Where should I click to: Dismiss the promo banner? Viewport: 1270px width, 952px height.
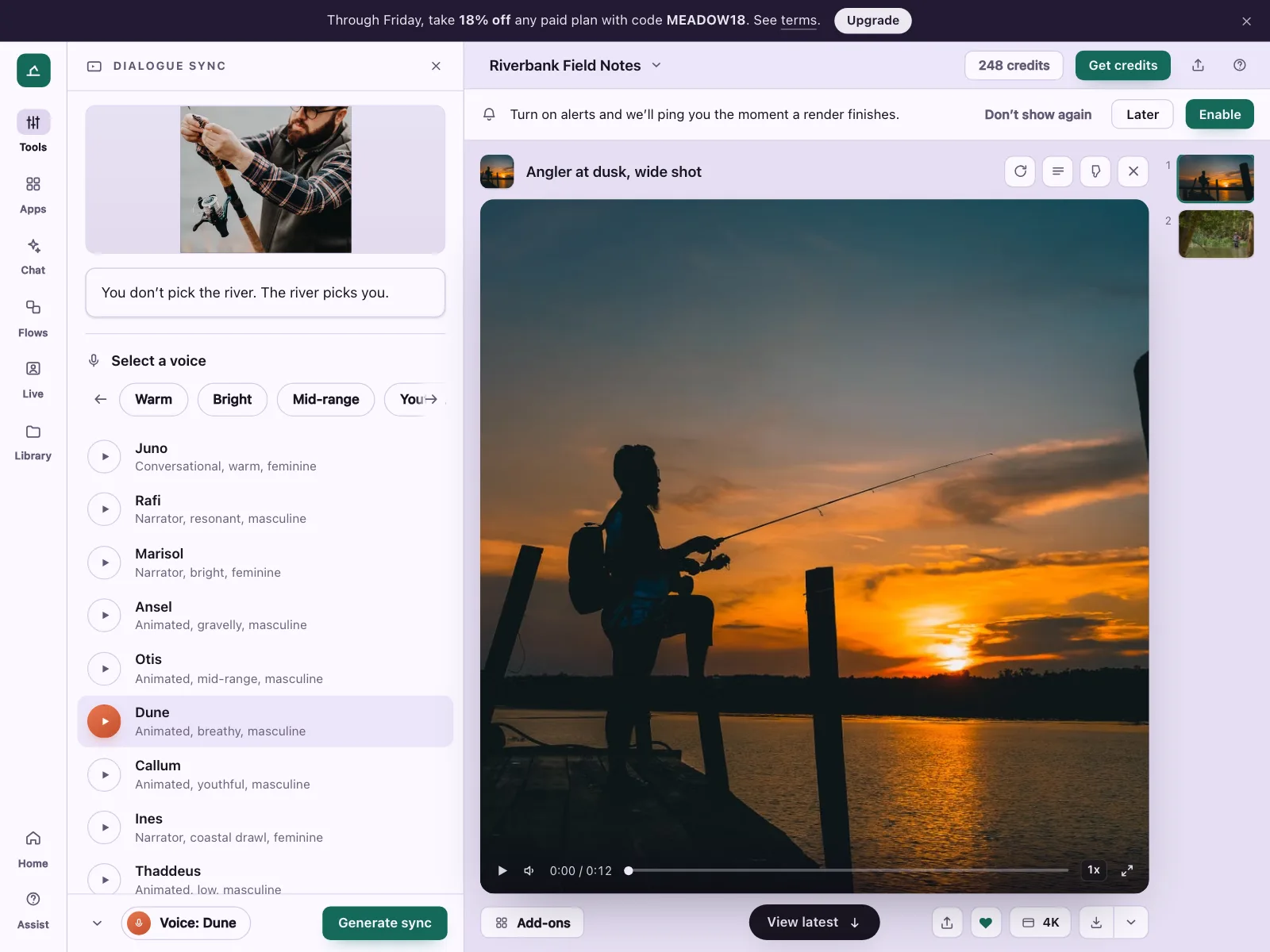coord(1246,21)
